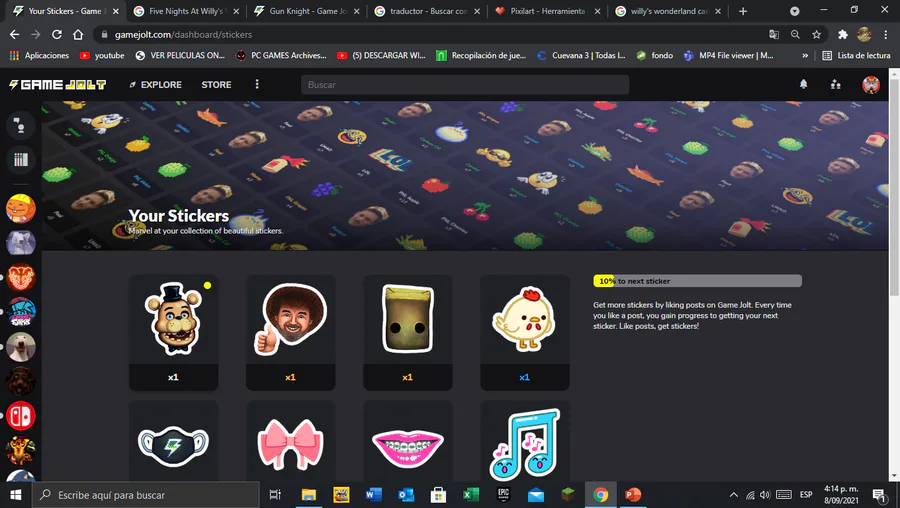Click the Explore navigation link
The image size is (900, 508).
click(156, 84)
